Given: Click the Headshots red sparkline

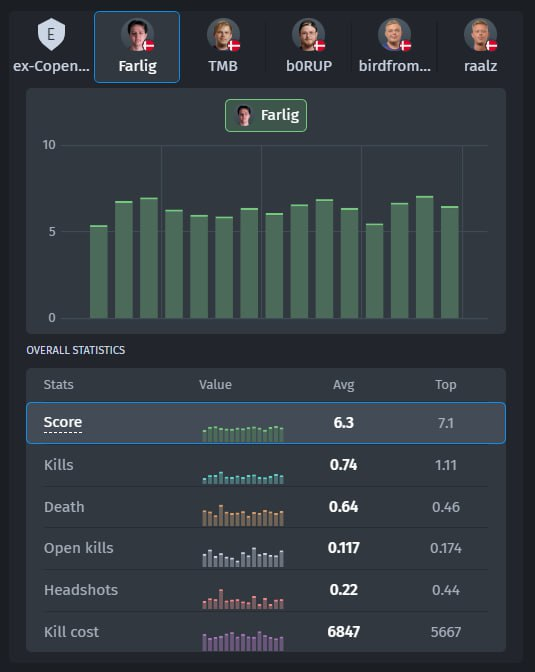Looking at the screenshot, I should tap(243, 599).
